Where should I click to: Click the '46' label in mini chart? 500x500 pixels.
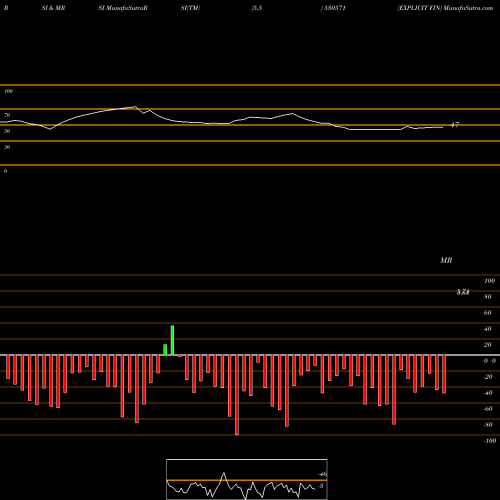(322, 474)
